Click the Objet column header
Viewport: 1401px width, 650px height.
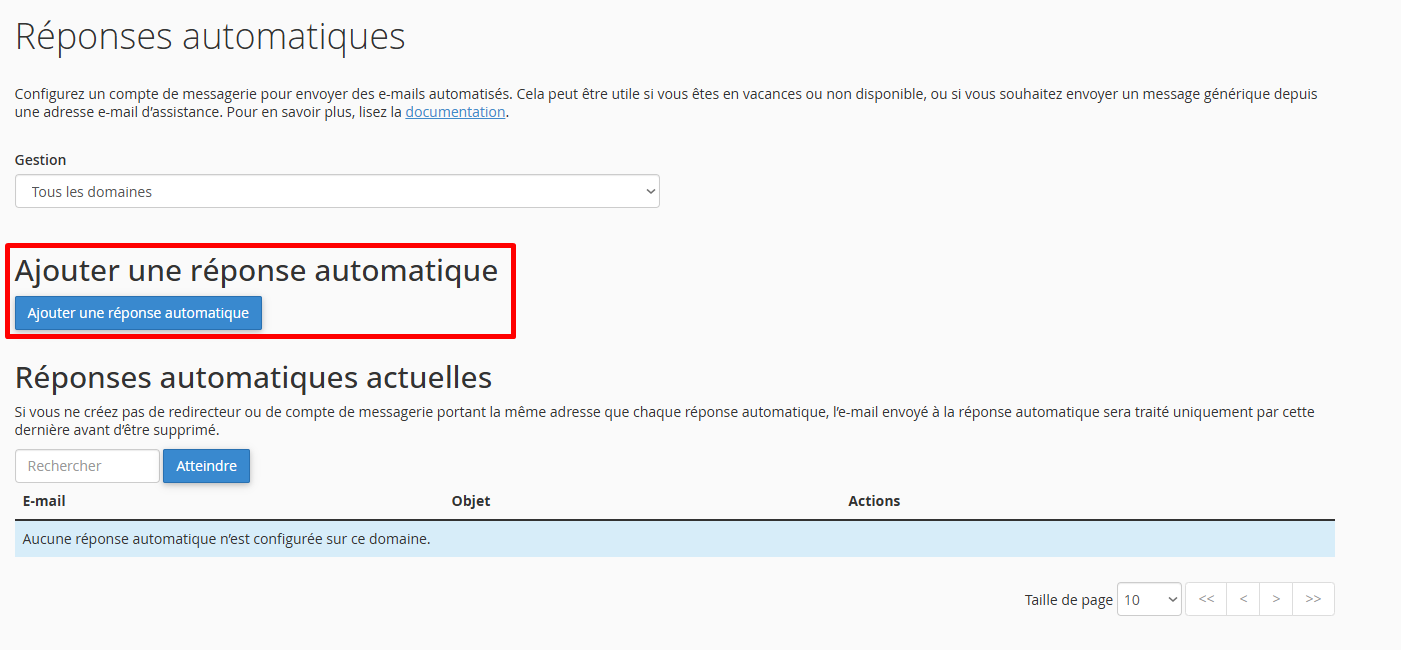click(x=471, y=501)
